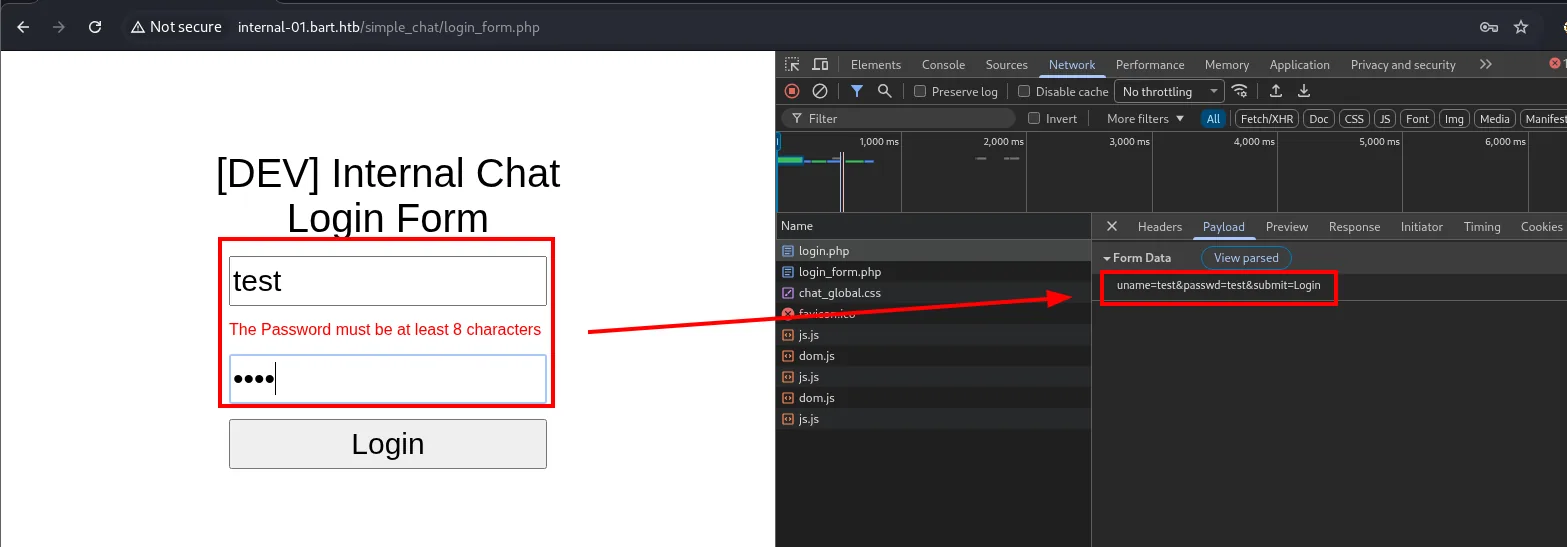Click the browser forward arrow
Viewport: 1567px width, 547px height.
pos(59,27)
